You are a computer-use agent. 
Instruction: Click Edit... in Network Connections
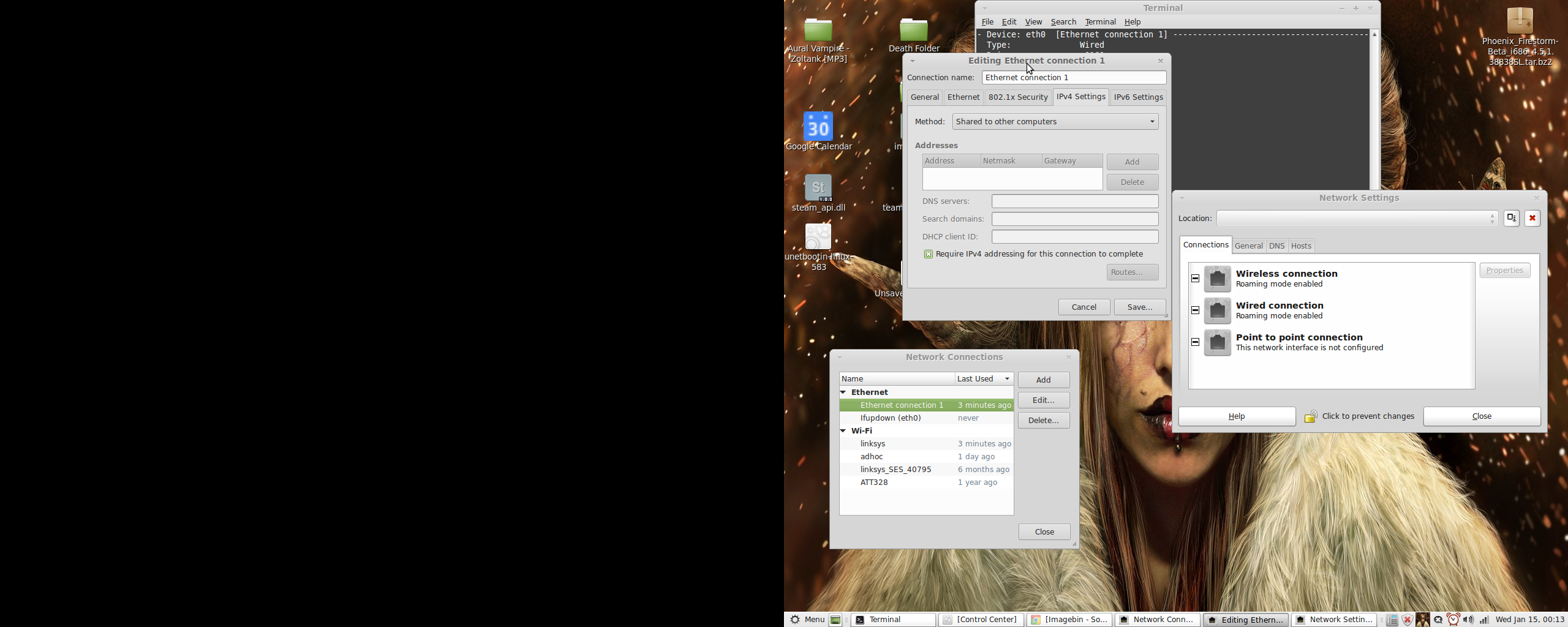coord(1044,400)
